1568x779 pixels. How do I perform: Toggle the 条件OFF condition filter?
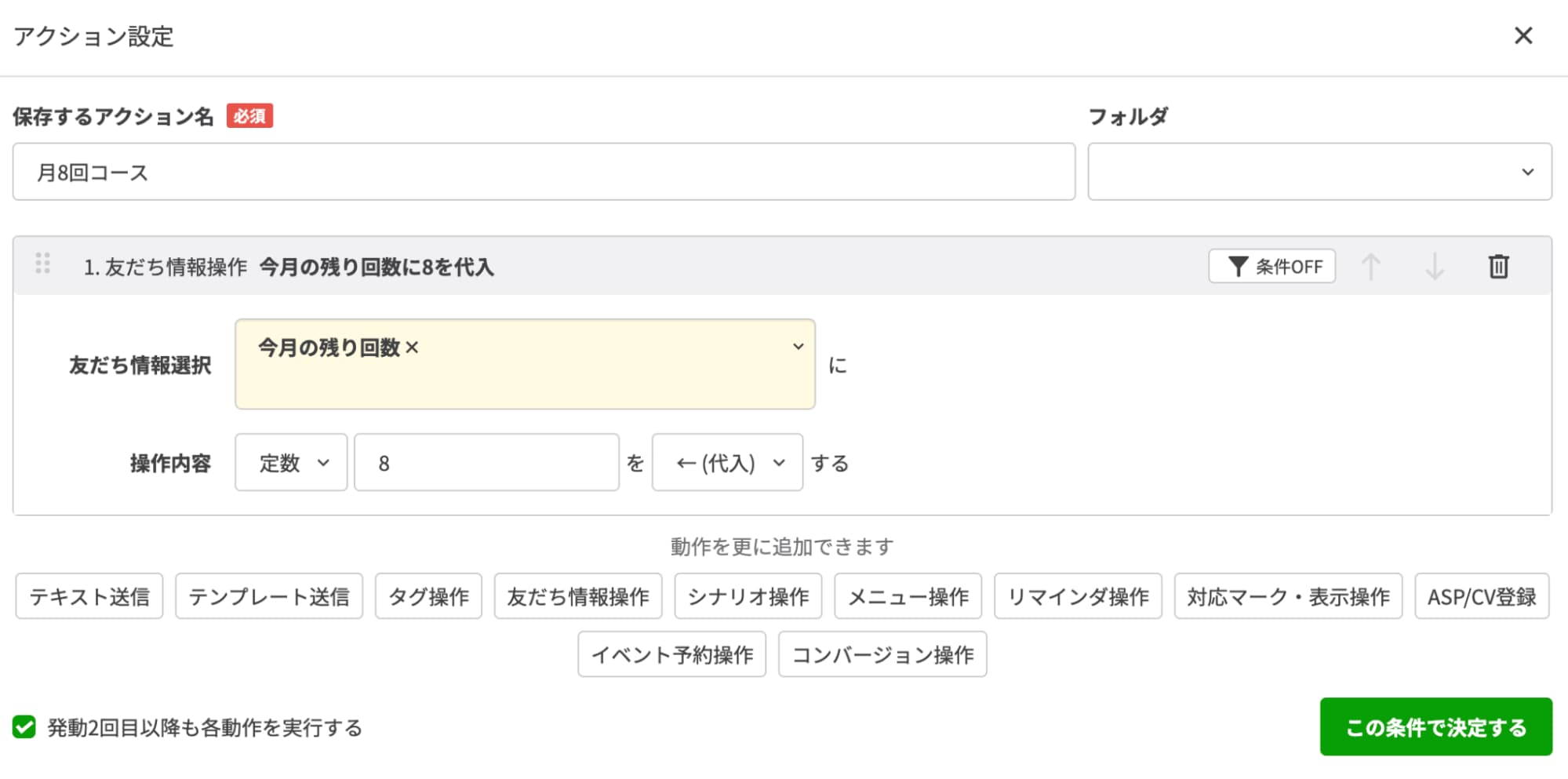pyautogui.click(x=1271, y=267)
